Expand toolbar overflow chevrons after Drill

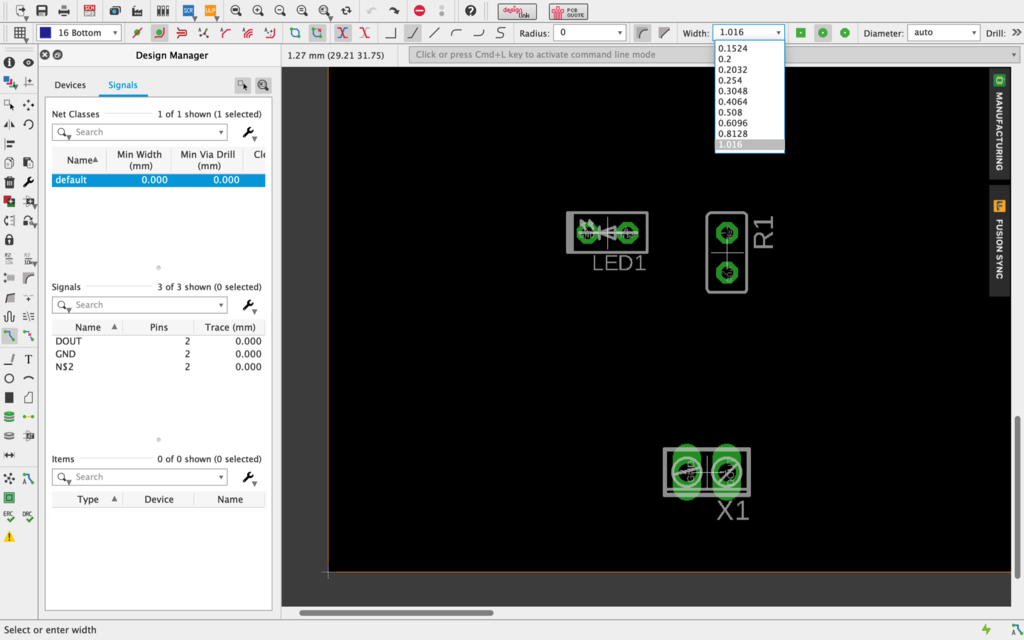(1016, 33)
